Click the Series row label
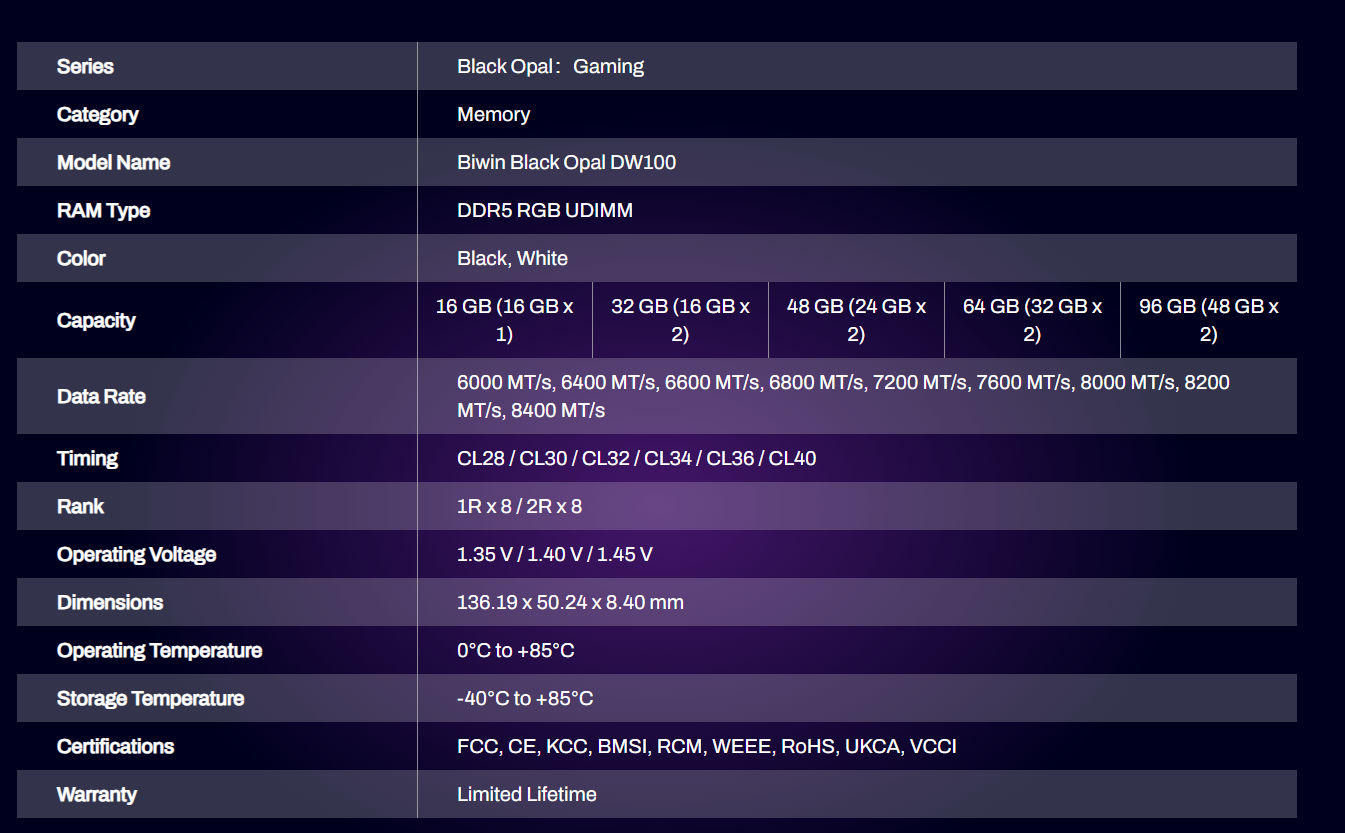The height and width of the screenshot is (833, 1345). [85, 67]
